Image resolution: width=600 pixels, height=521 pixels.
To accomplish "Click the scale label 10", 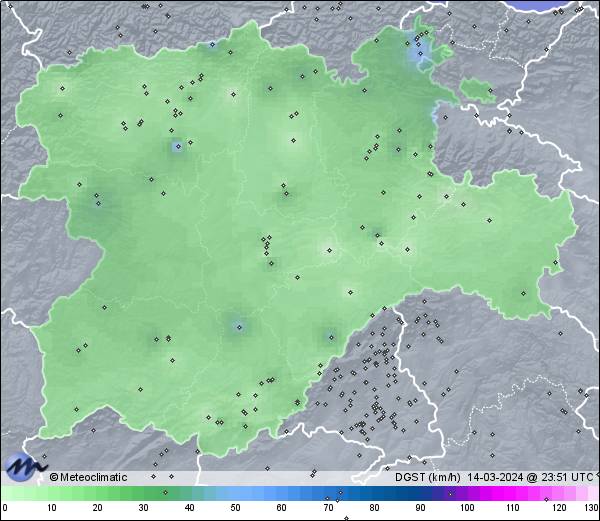I will click(52, 508).
